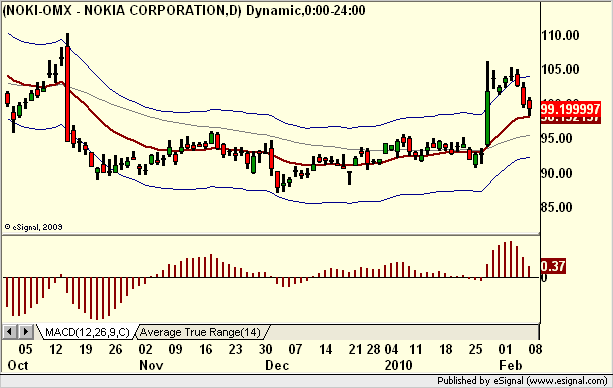Click the right scroll arrow beside MACD tab
Viewport: 613px width, 388px height.
pos(25,332)
